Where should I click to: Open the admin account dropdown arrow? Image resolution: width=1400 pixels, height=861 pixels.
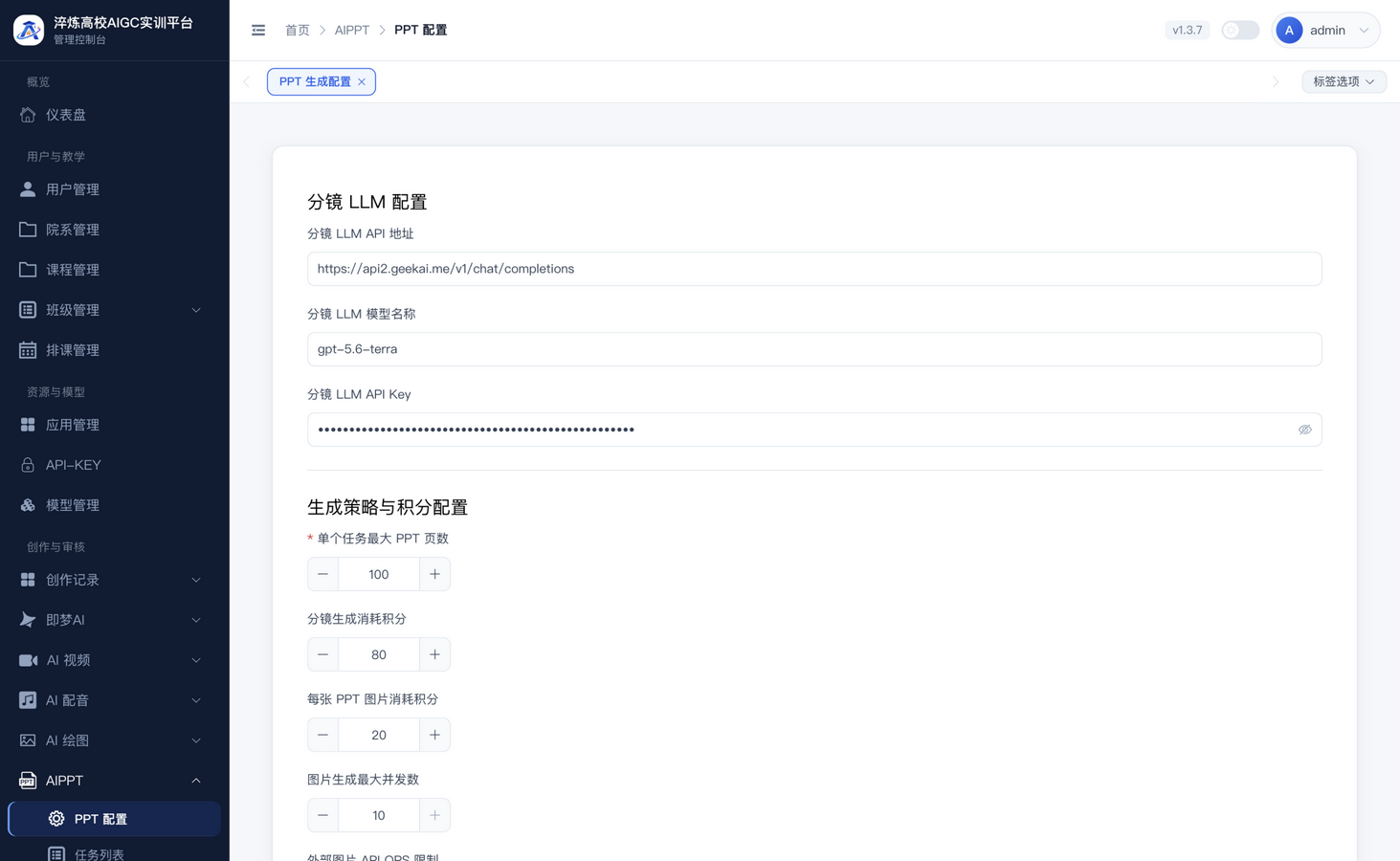point(1364,31)
